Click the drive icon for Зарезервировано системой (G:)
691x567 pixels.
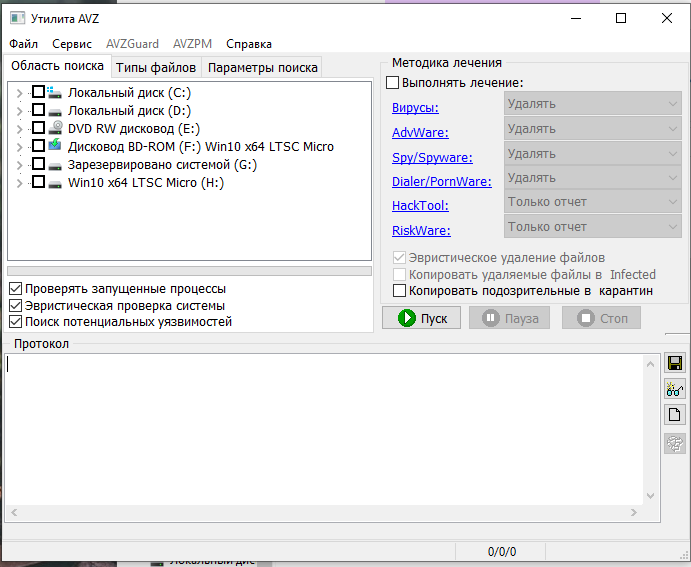pos(55,166)
